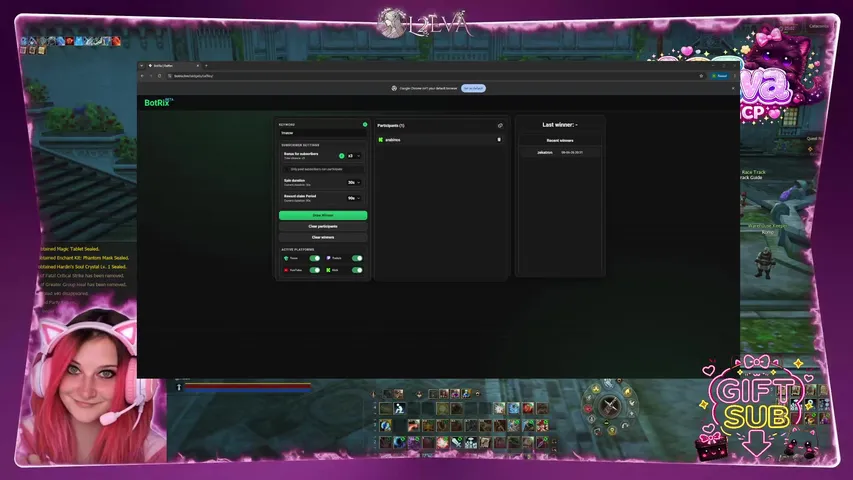Go back in the browser
This screenshot has height=480, width=853.
[x=143, y=76]
